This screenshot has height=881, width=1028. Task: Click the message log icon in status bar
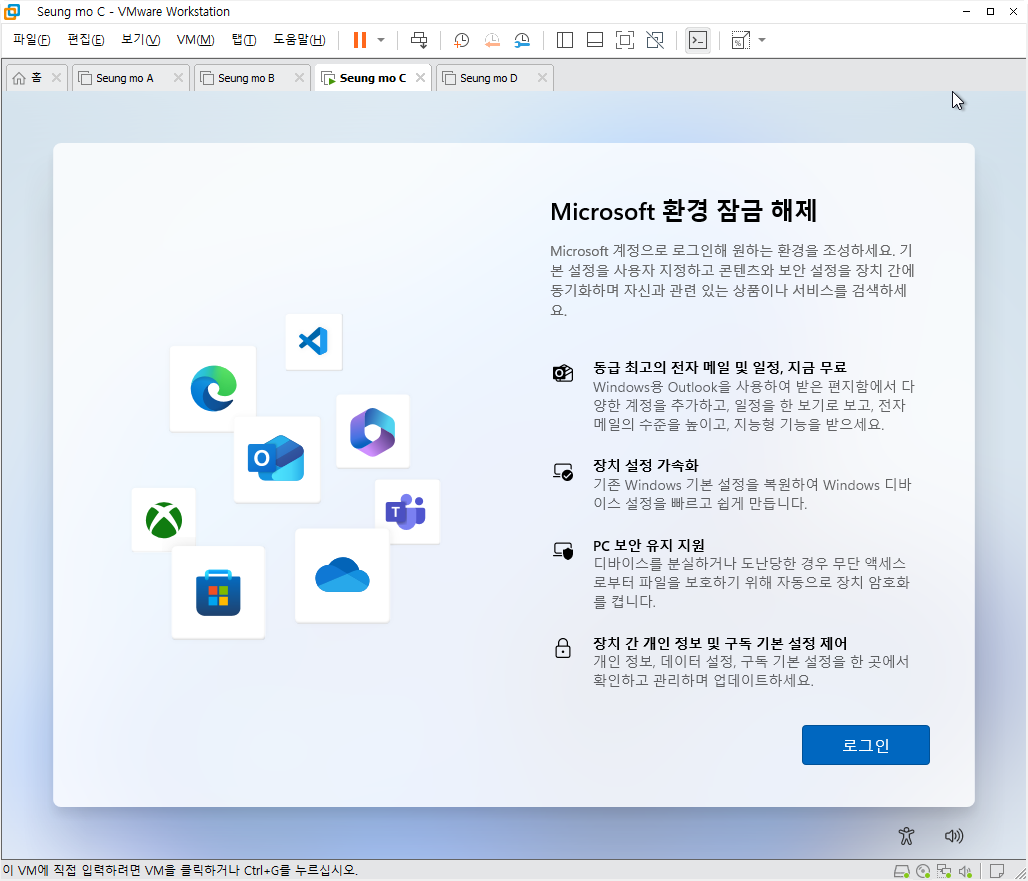coord(997,871)
